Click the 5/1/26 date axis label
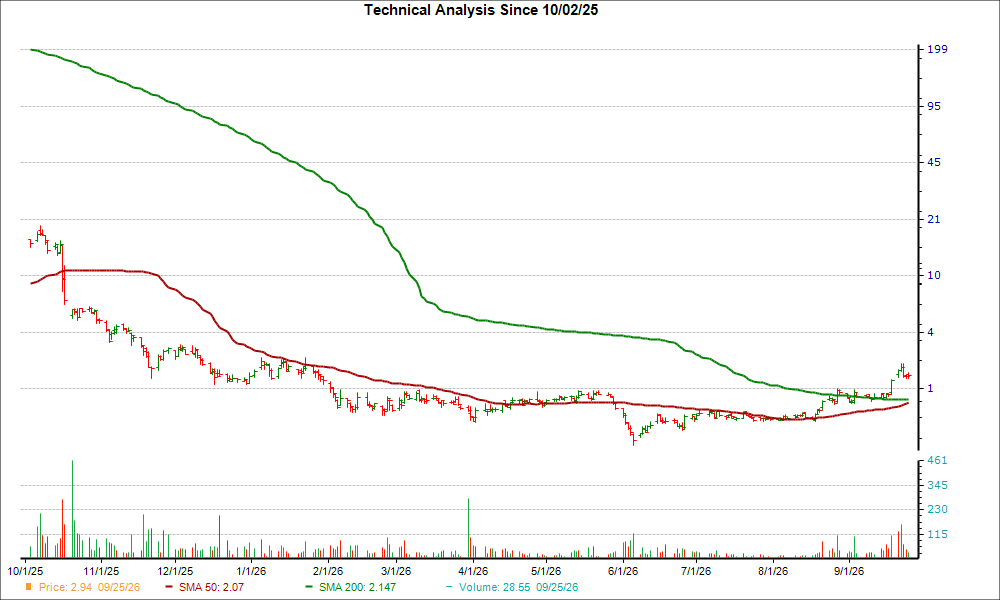 [x=546, y=571]
